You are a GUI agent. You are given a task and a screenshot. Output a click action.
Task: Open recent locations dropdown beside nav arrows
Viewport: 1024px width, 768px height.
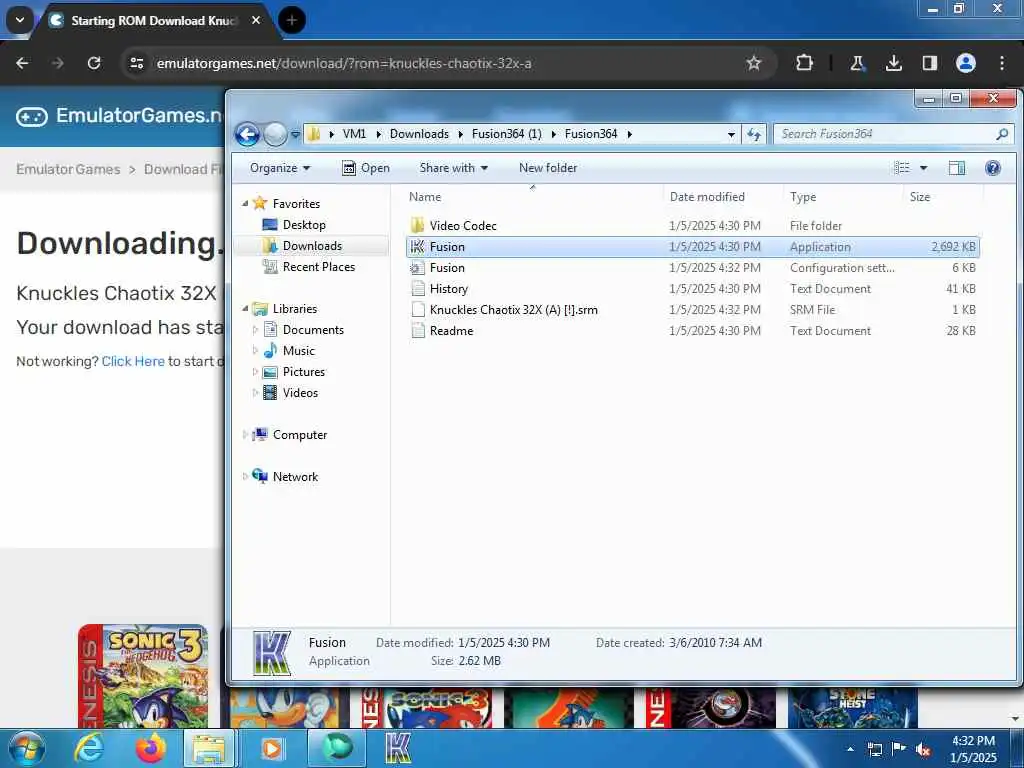[295, 135]
